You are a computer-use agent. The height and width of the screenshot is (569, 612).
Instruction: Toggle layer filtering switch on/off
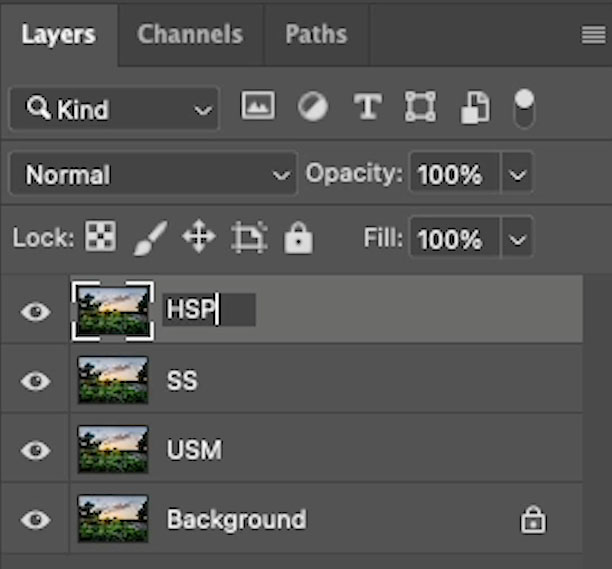pos(524,108)
